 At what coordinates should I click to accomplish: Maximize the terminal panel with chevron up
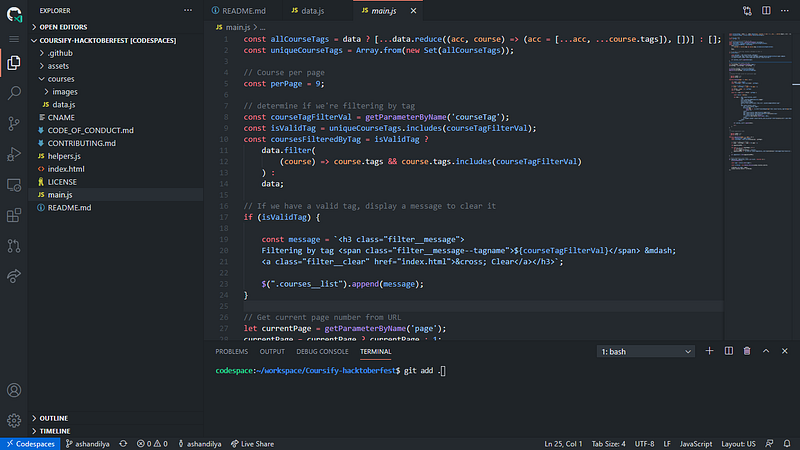tap(766, 351)
